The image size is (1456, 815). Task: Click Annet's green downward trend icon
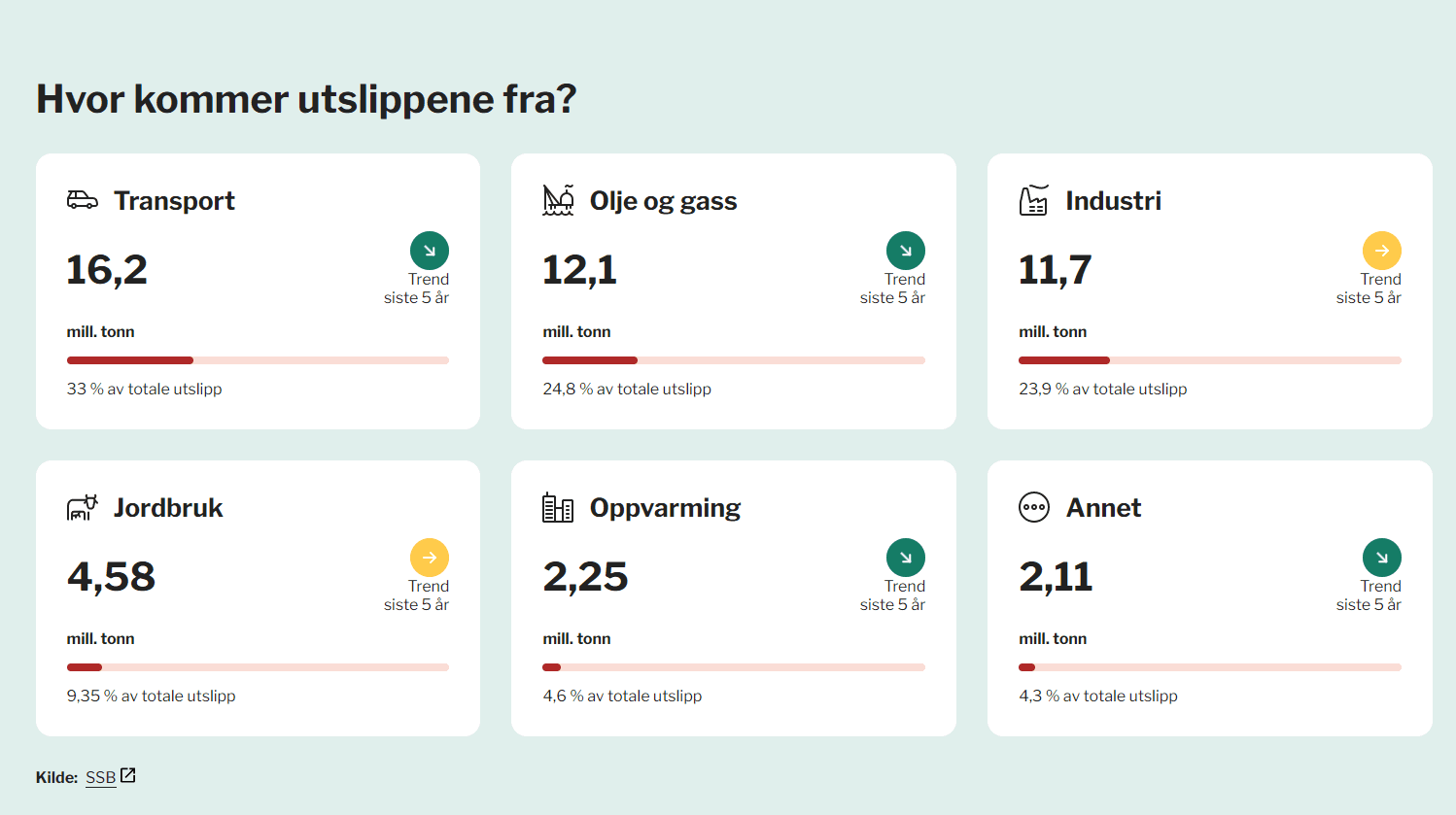point(1381,558)
